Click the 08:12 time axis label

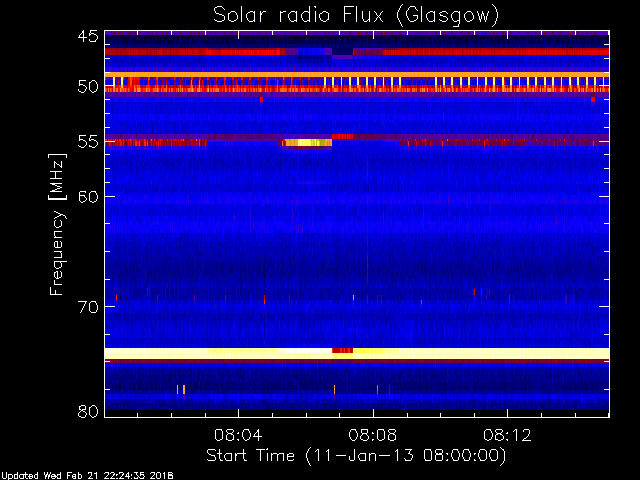507,435
